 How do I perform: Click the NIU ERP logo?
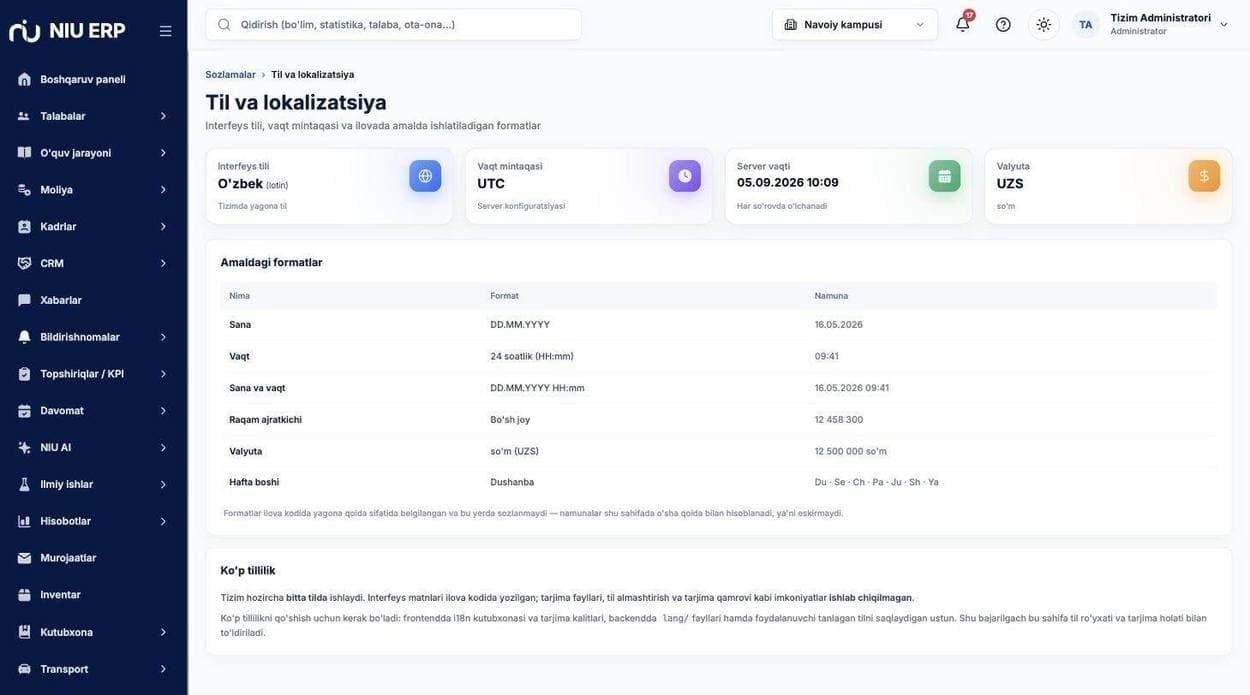pos(67,30)
